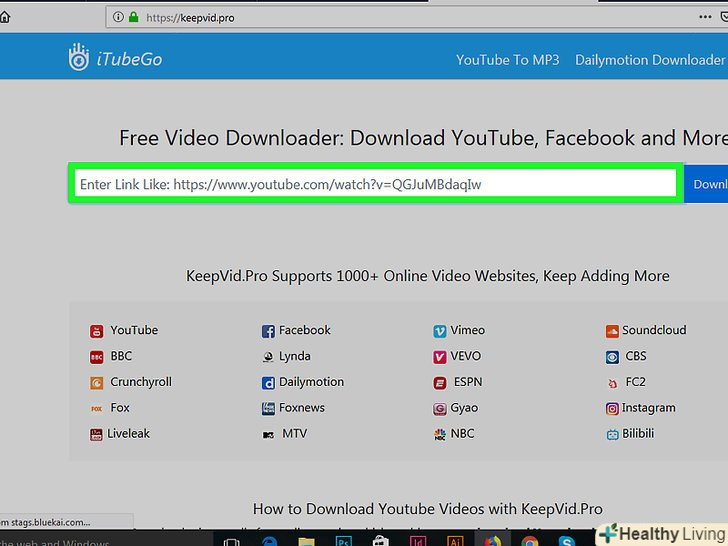Click the CBS eye icon
The height and width of the screenshot is (546, 728).
point(612,357)
